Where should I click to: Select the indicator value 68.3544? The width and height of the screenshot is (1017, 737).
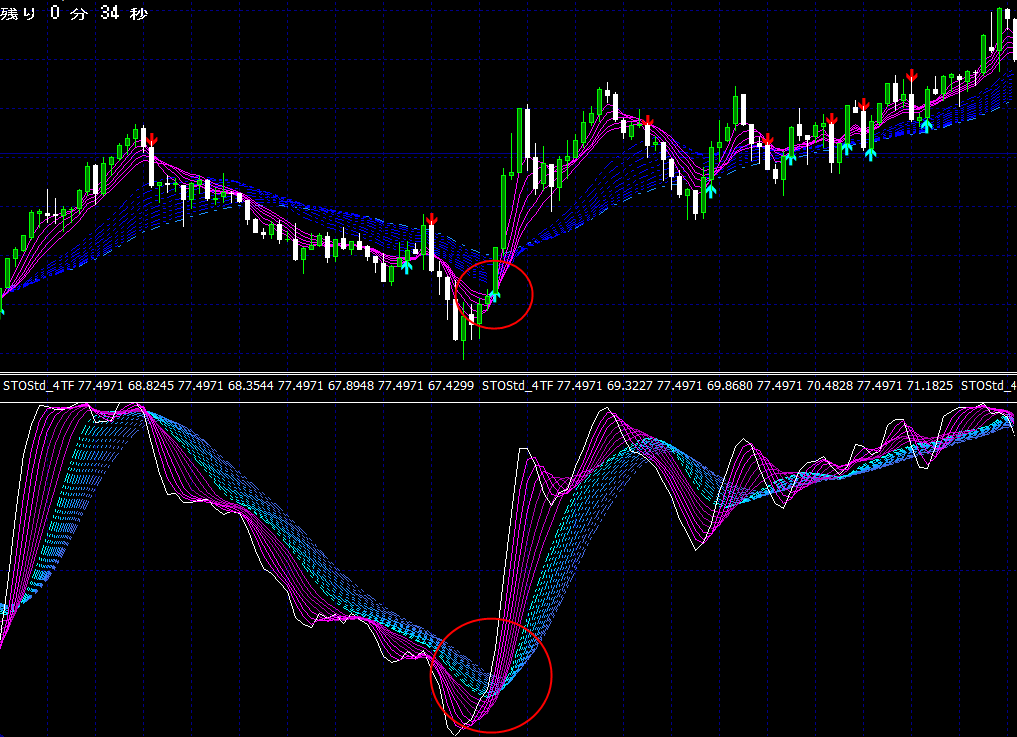point(250,385)
